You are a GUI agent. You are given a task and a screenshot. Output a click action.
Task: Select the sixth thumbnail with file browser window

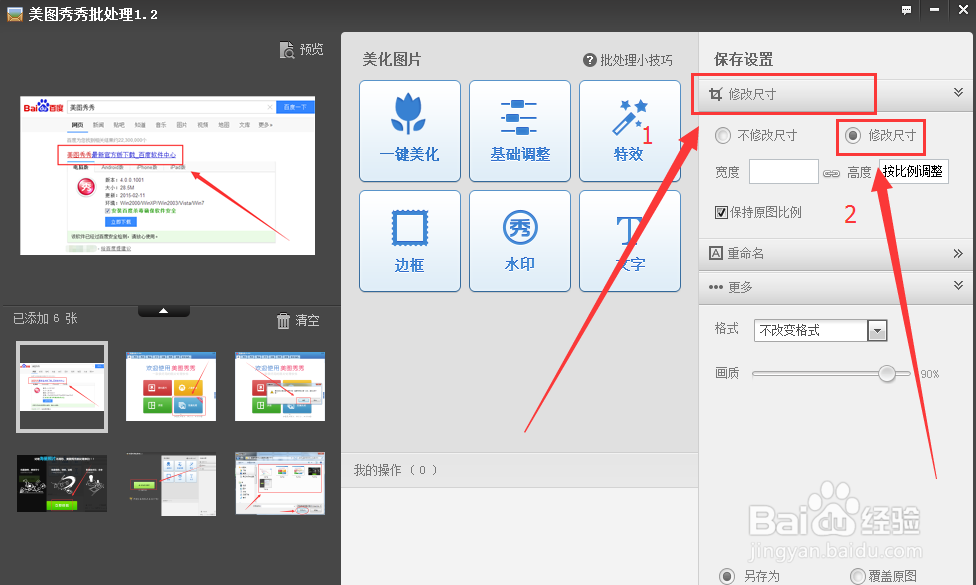click(x=280, y=484)
